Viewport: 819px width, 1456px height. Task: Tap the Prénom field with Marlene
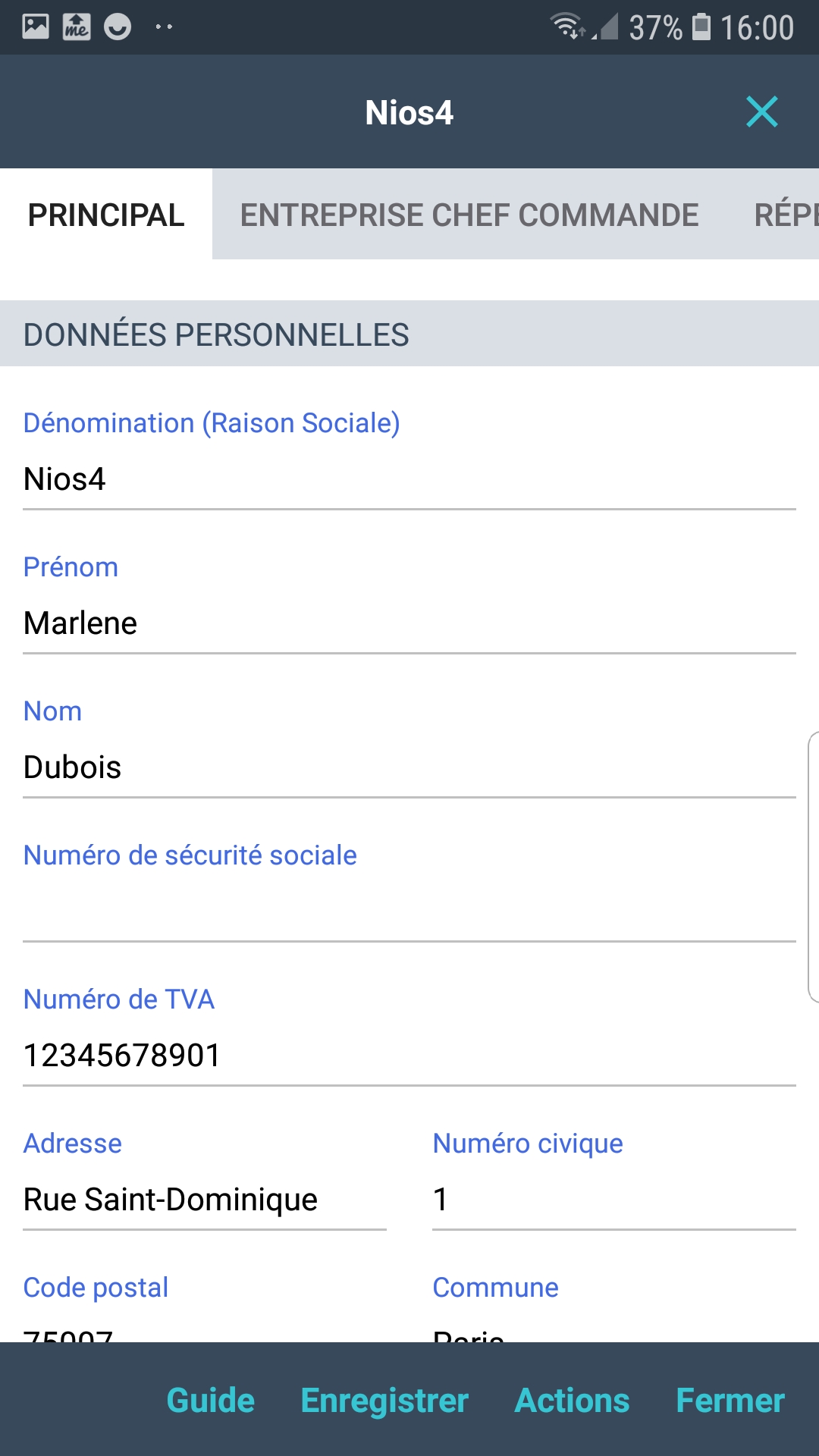[409, 623]
